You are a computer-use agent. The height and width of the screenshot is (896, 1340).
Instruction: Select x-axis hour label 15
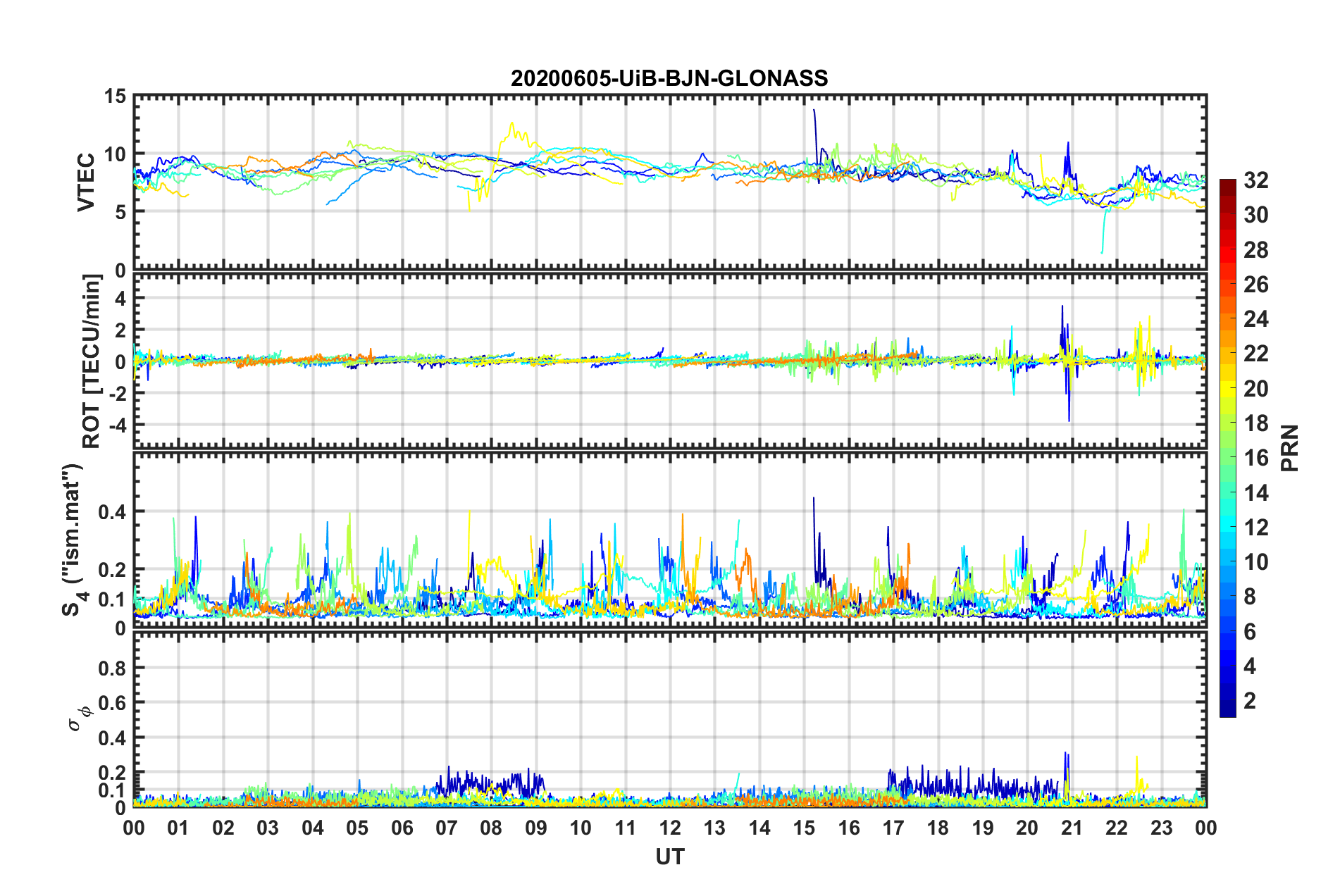[x=804, y=828]
